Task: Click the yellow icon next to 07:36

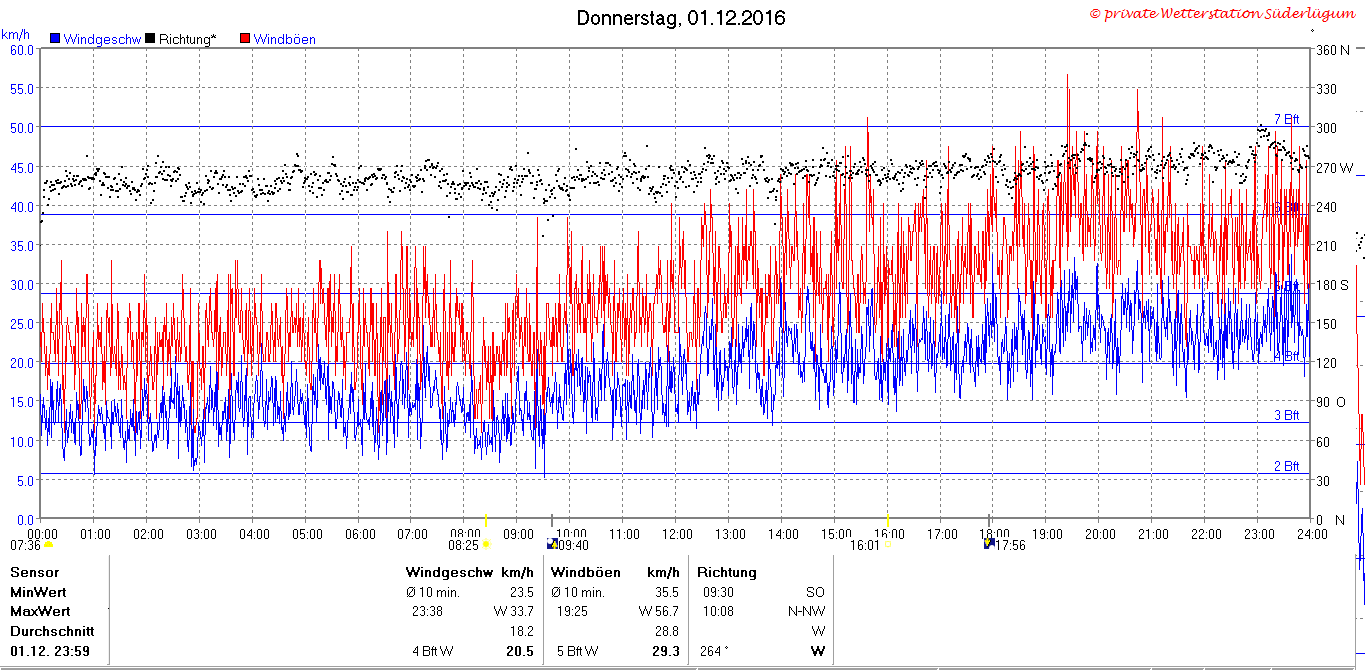Action: tap(48, 544)
